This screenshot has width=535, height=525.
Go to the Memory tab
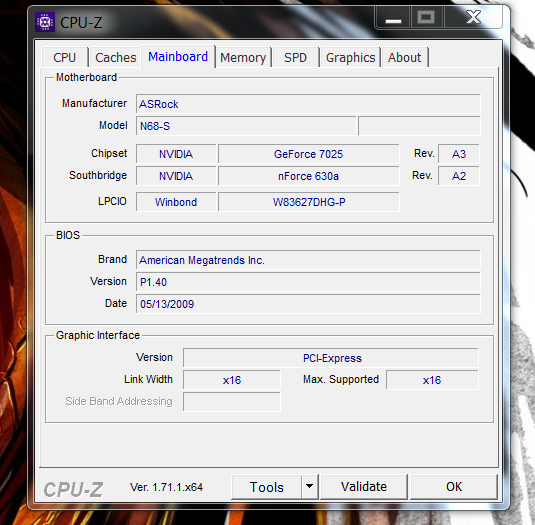[x=243, y=57]
